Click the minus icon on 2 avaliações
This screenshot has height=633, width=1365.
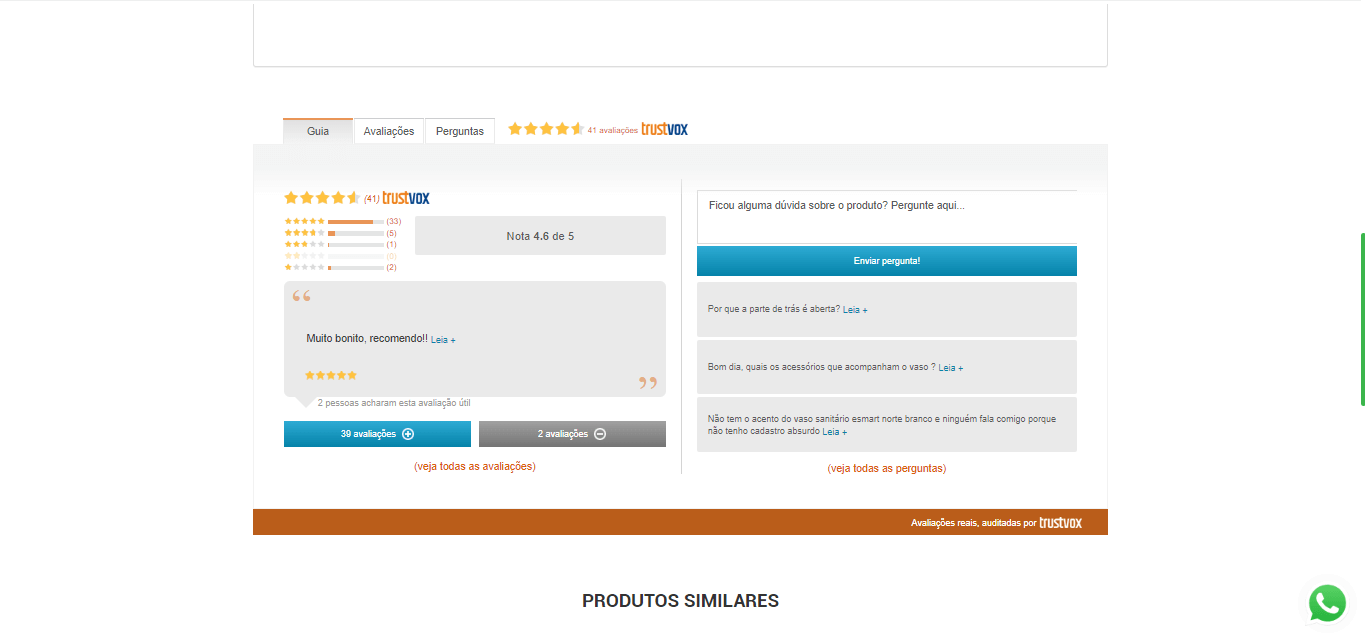click(x=600, y=434)
